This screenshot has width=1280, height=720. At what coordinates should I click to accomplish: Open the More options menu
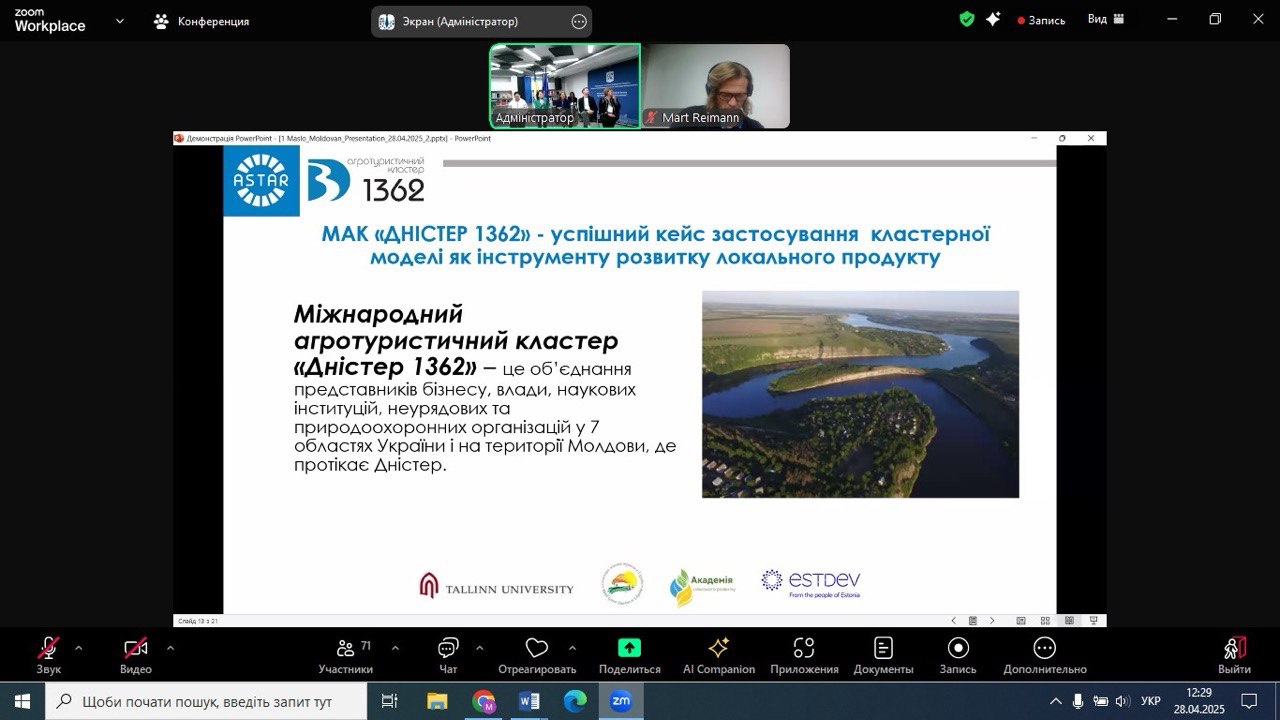(1044, 648)
